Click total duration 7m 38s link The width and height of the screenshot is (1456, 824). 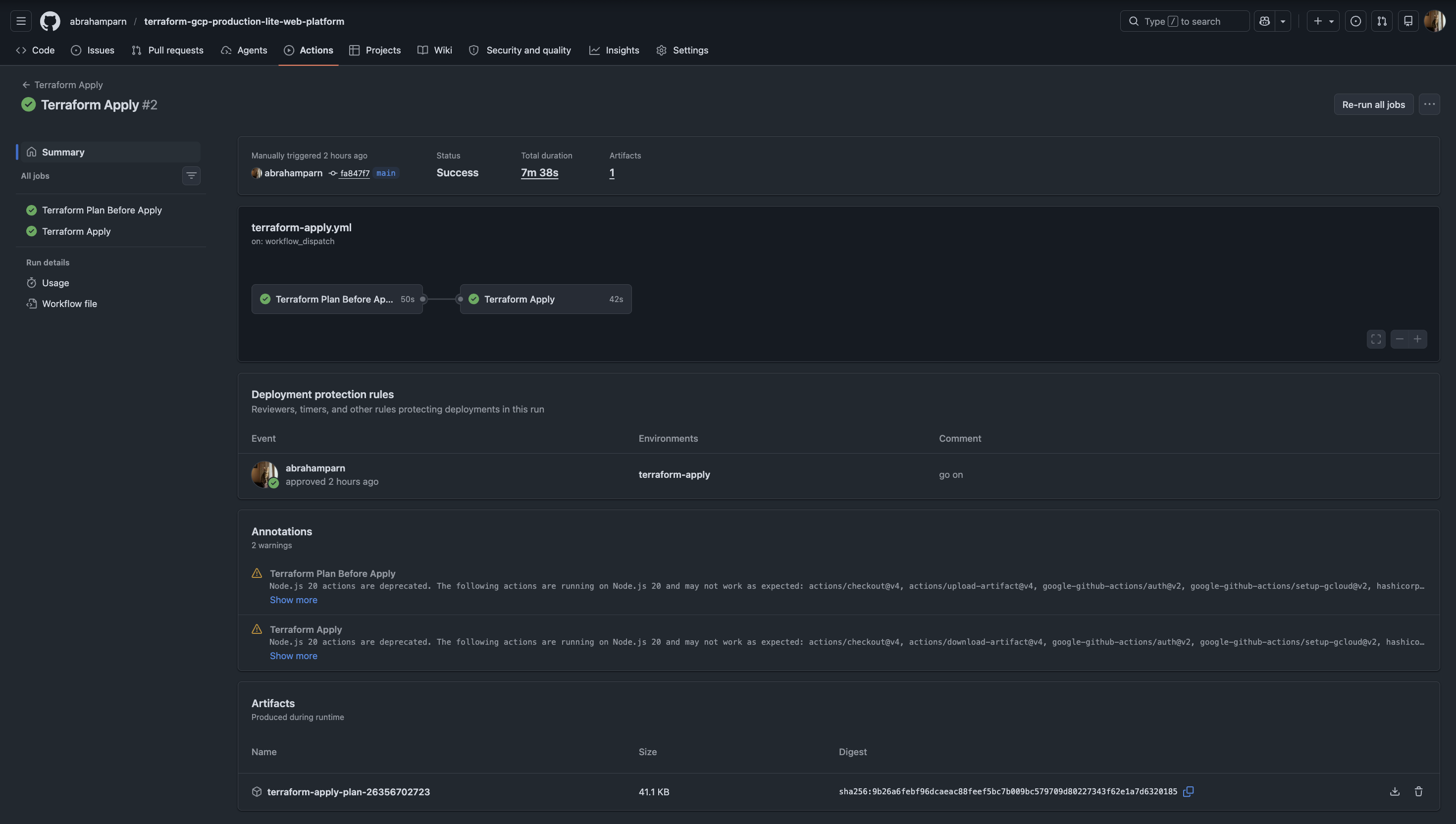coord(540,173)
